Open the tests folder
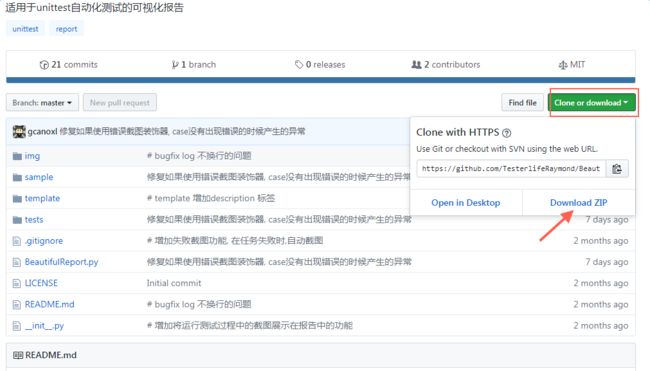The image size is (650, 371). pyautogui.click(x=34, y=219)
